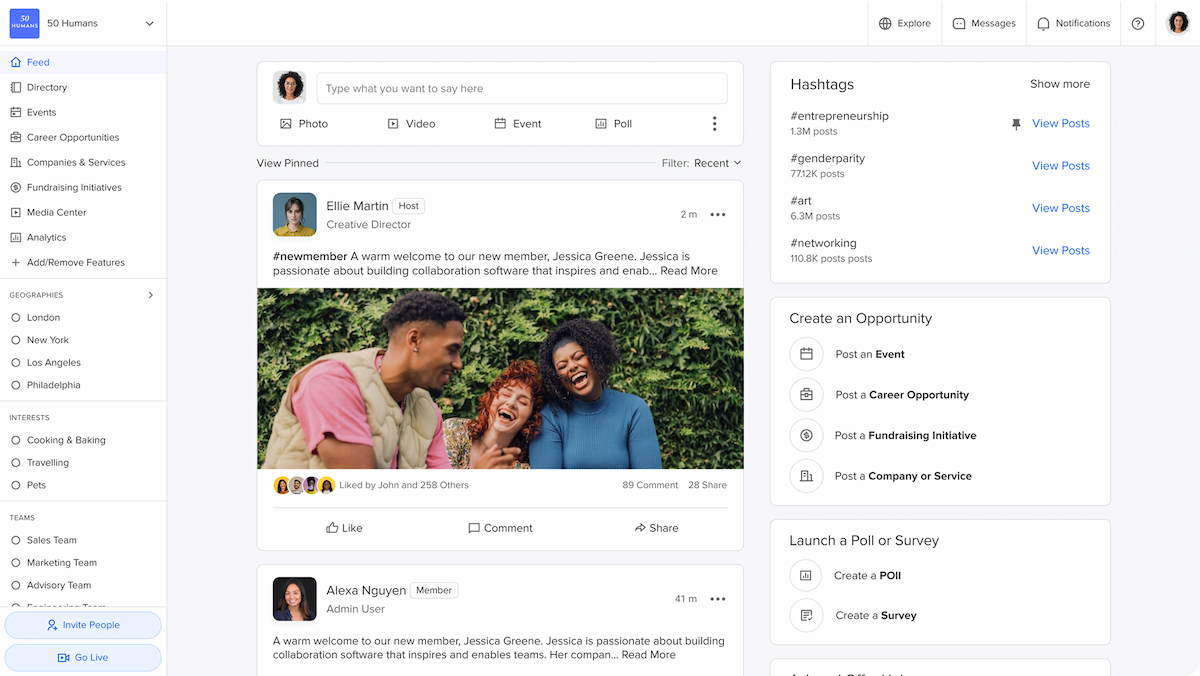1200x676 pixels.
Task: Click the Create a Survey icon
Action: 806,615
